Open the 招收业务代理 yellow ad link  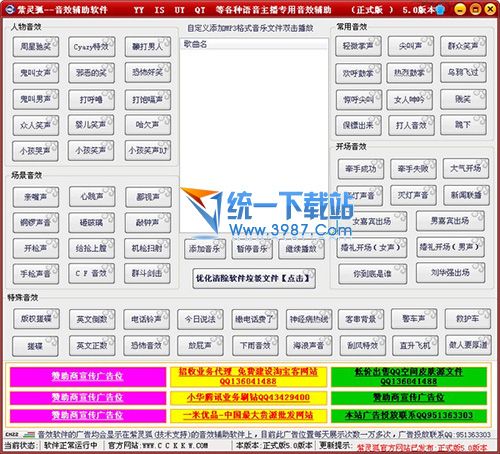click(248, 377)
